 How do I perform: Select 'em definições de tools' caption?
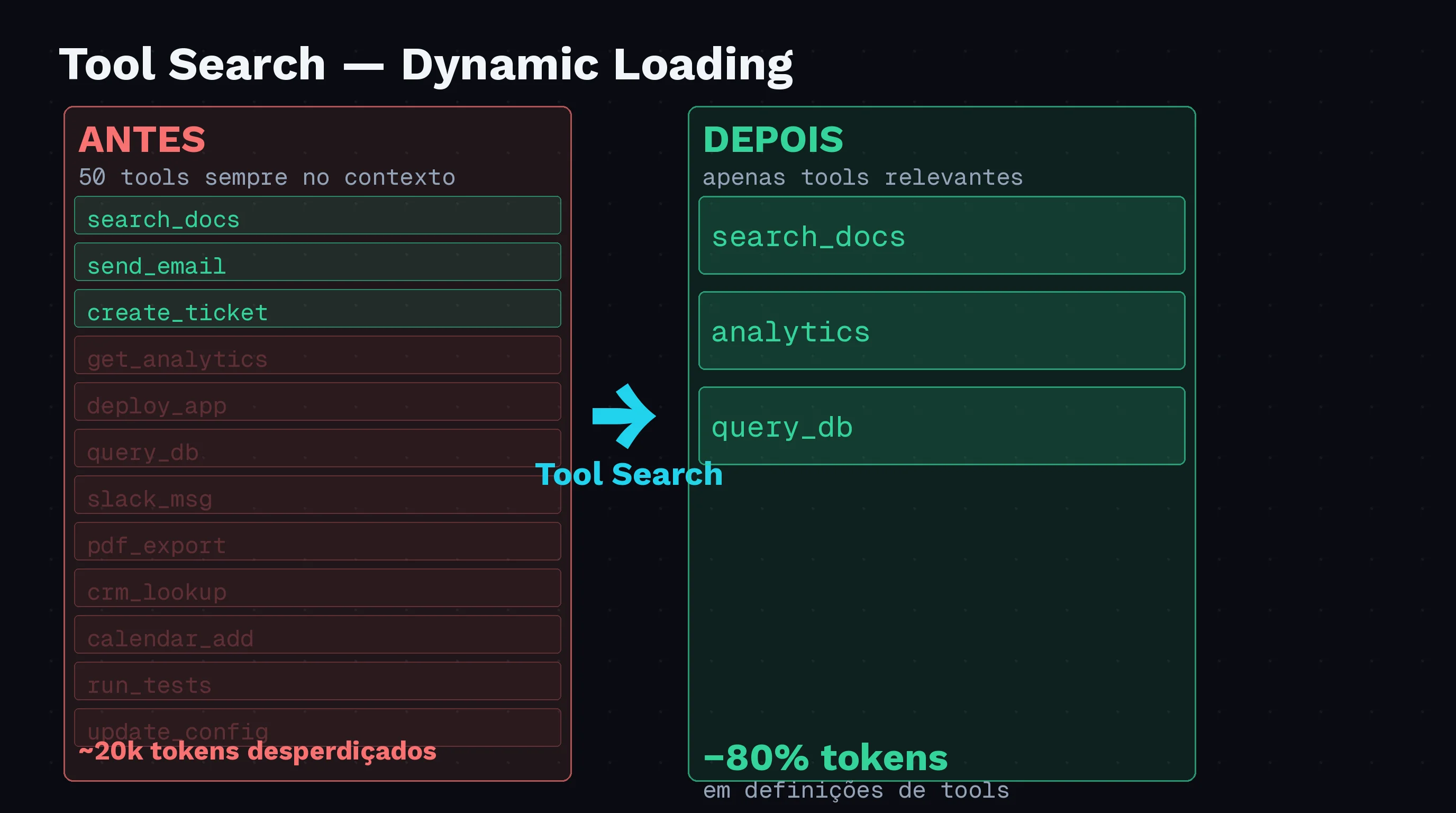click(x=856, y=790)
